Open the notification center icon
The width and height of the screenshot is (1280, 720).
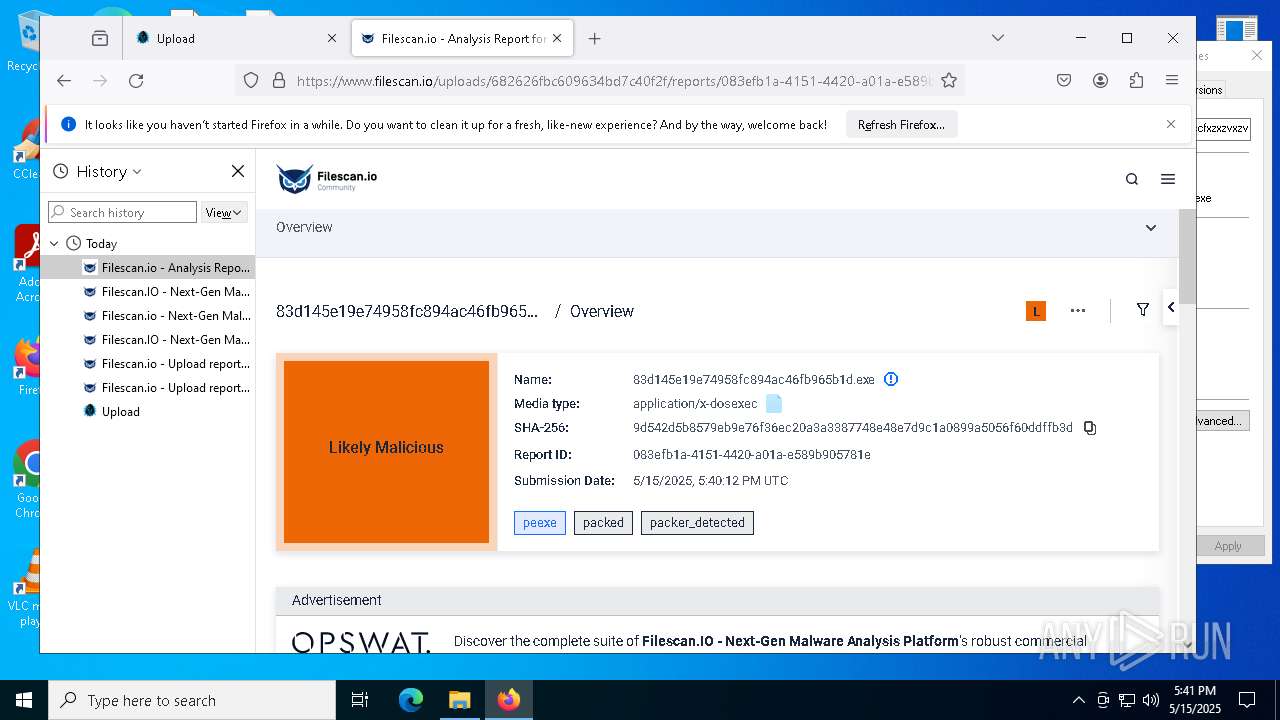click(x=1247, y=700)
